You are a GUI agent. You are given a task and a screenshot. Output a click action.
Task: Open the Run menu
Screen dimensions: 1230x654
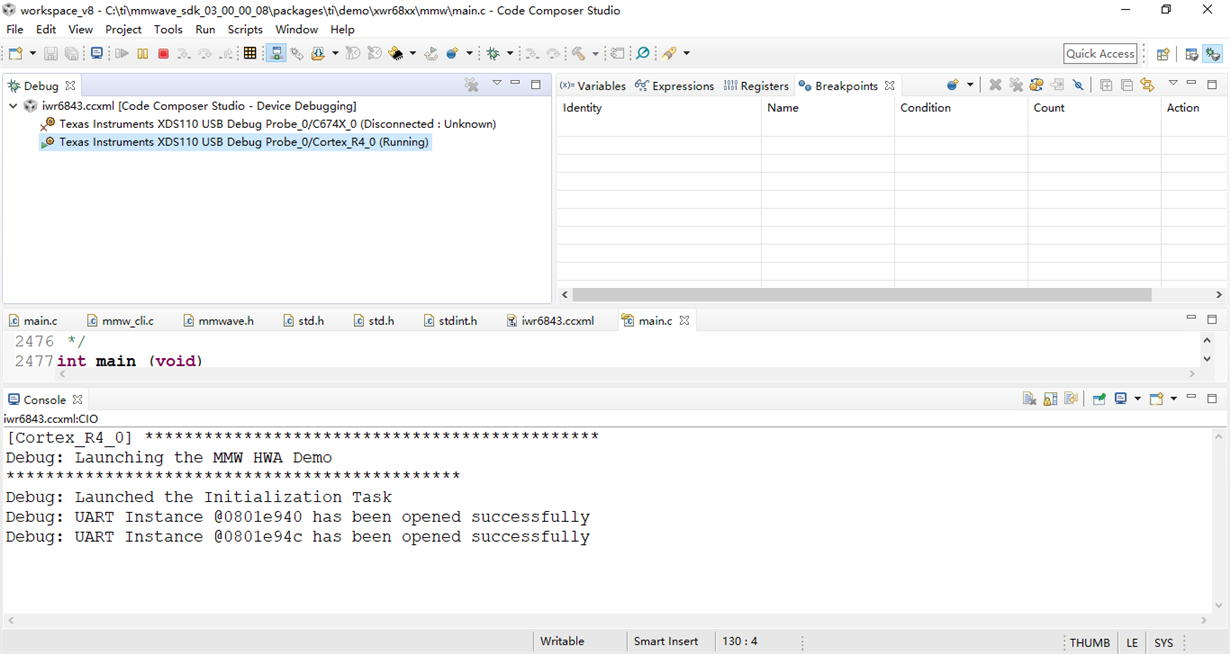pos(205,29)
